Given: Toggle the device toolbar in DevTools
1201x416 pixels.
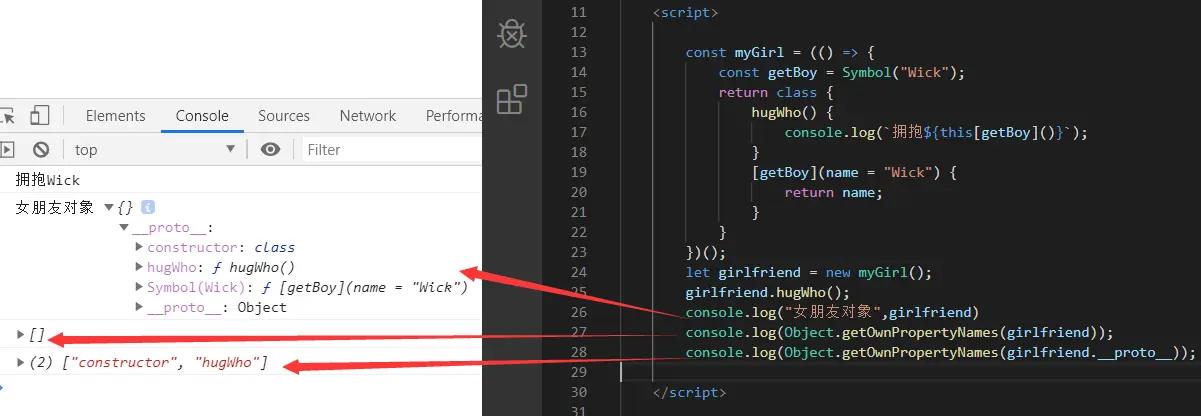Looking at the screenshot, I should pos(40,116).
